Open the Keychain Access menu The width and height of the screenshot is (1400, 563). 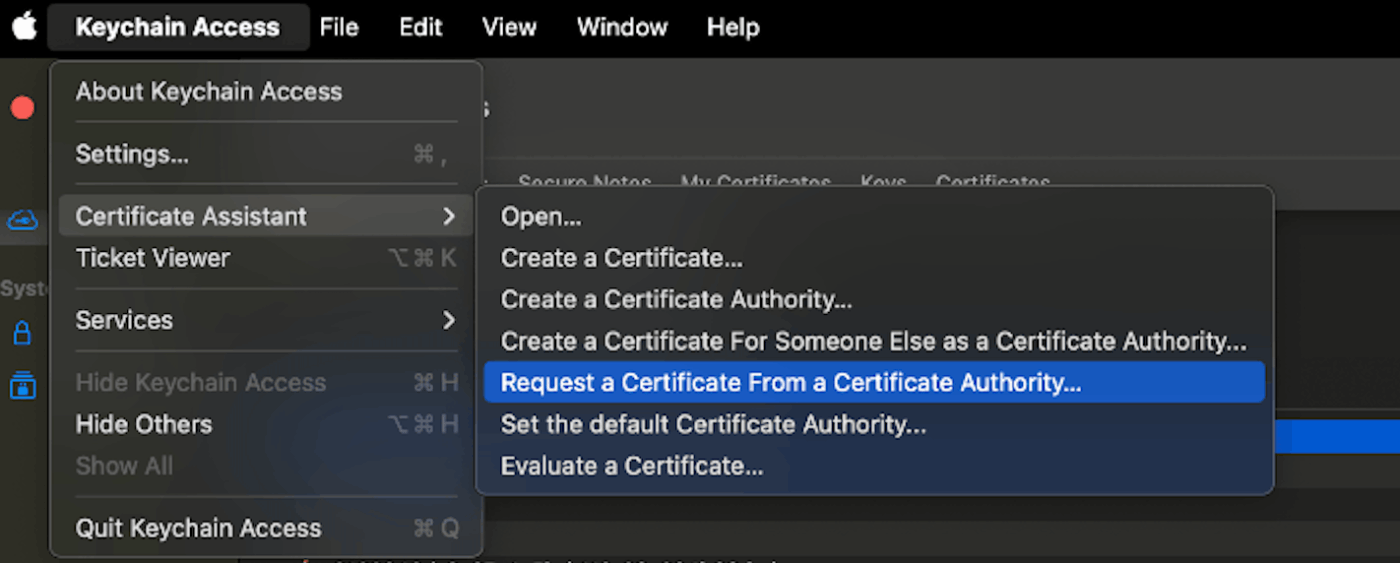pos(178,27)
